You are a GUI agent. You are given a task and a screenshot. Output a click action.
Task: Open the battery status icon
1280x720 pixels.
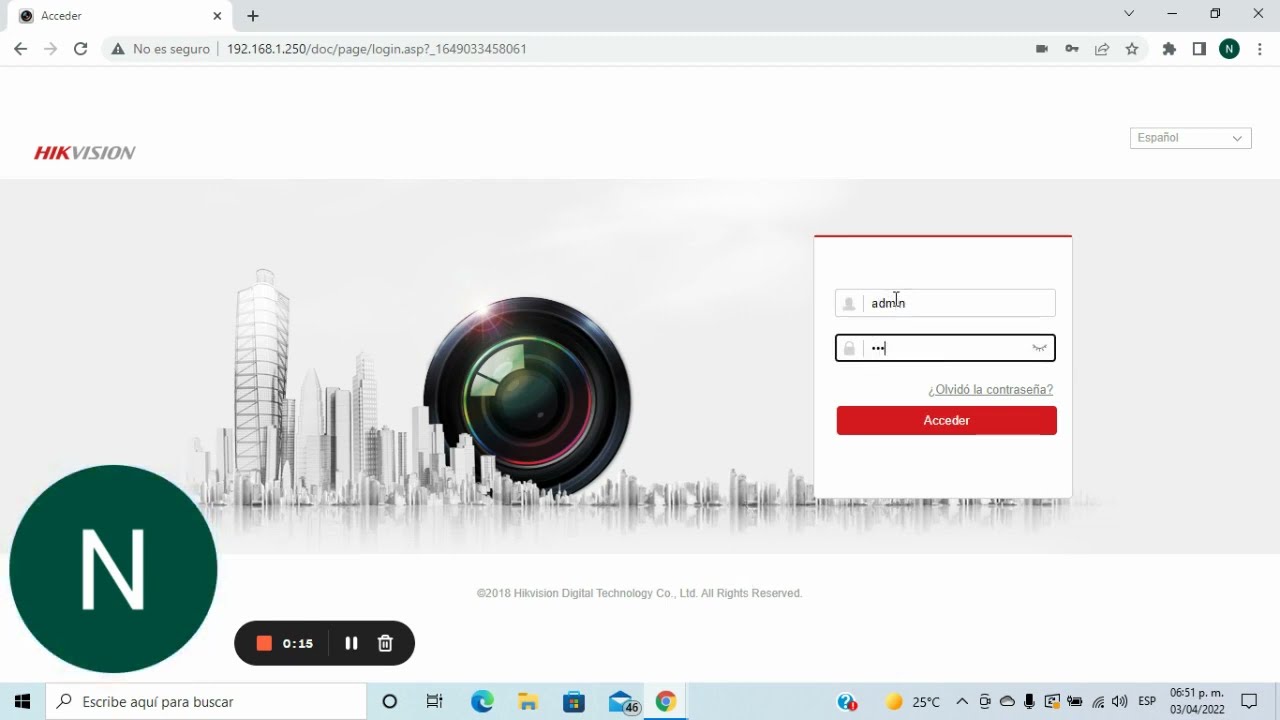coord(1075,702)
